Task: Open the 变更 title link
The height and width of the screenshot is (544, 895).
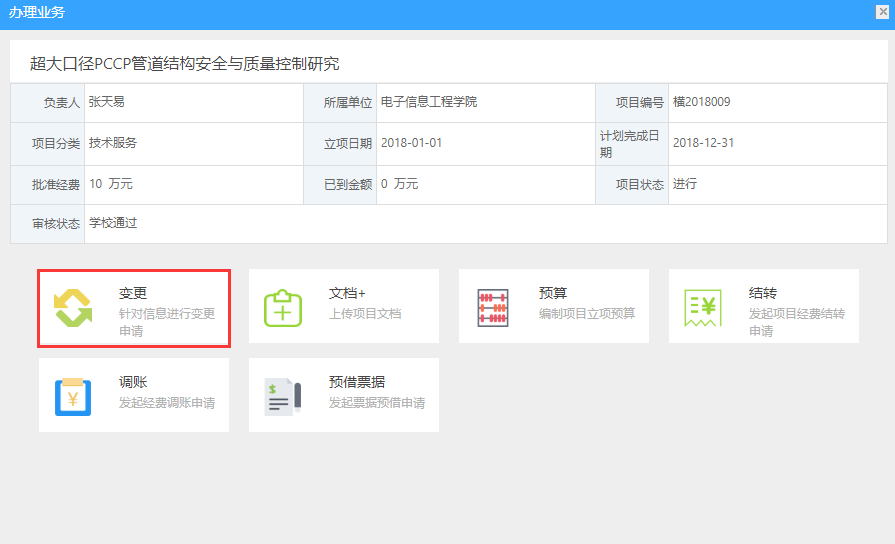Action: pyautogui.click(x=133, y=294)
